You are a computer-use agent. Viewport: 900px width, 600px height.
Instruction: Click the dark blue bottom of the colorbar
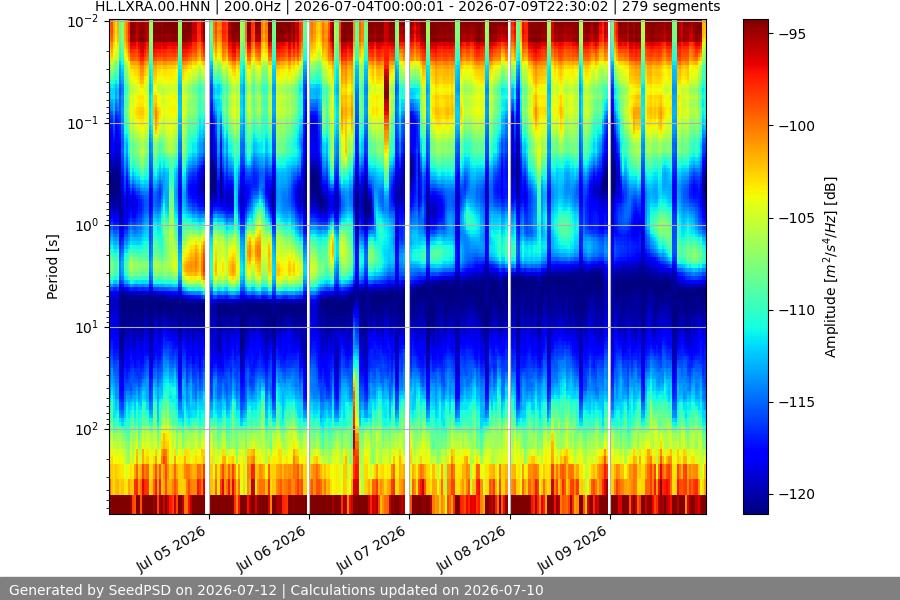coord(755,506)
